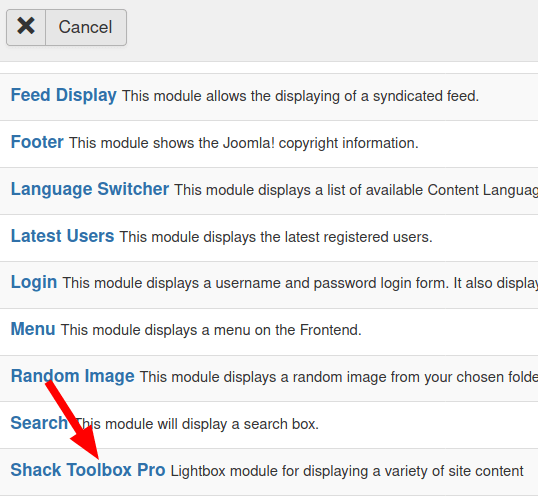The height and width of the screenshot is (498, 538).
Task: Click the Login description about username and password form
Action: (300, 283)
